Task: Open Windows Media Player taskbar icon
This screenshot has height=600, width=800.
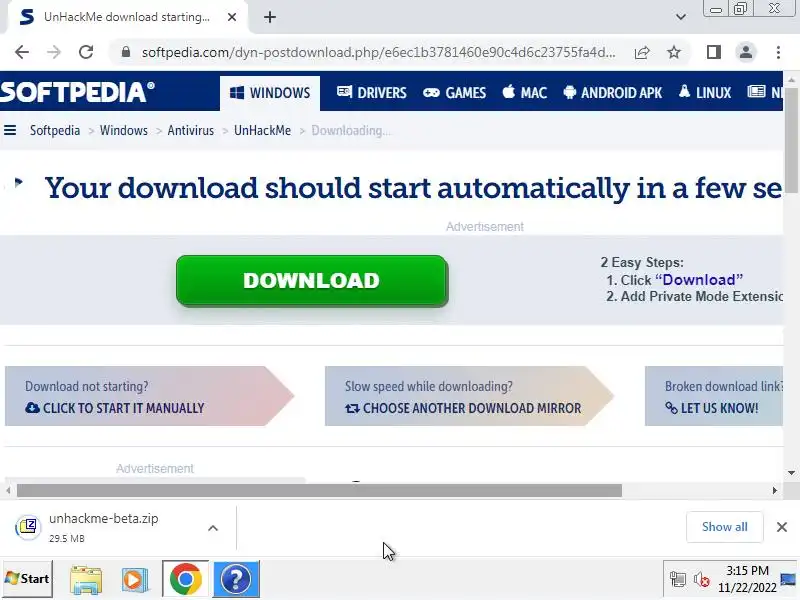Action: pos(135,580)
